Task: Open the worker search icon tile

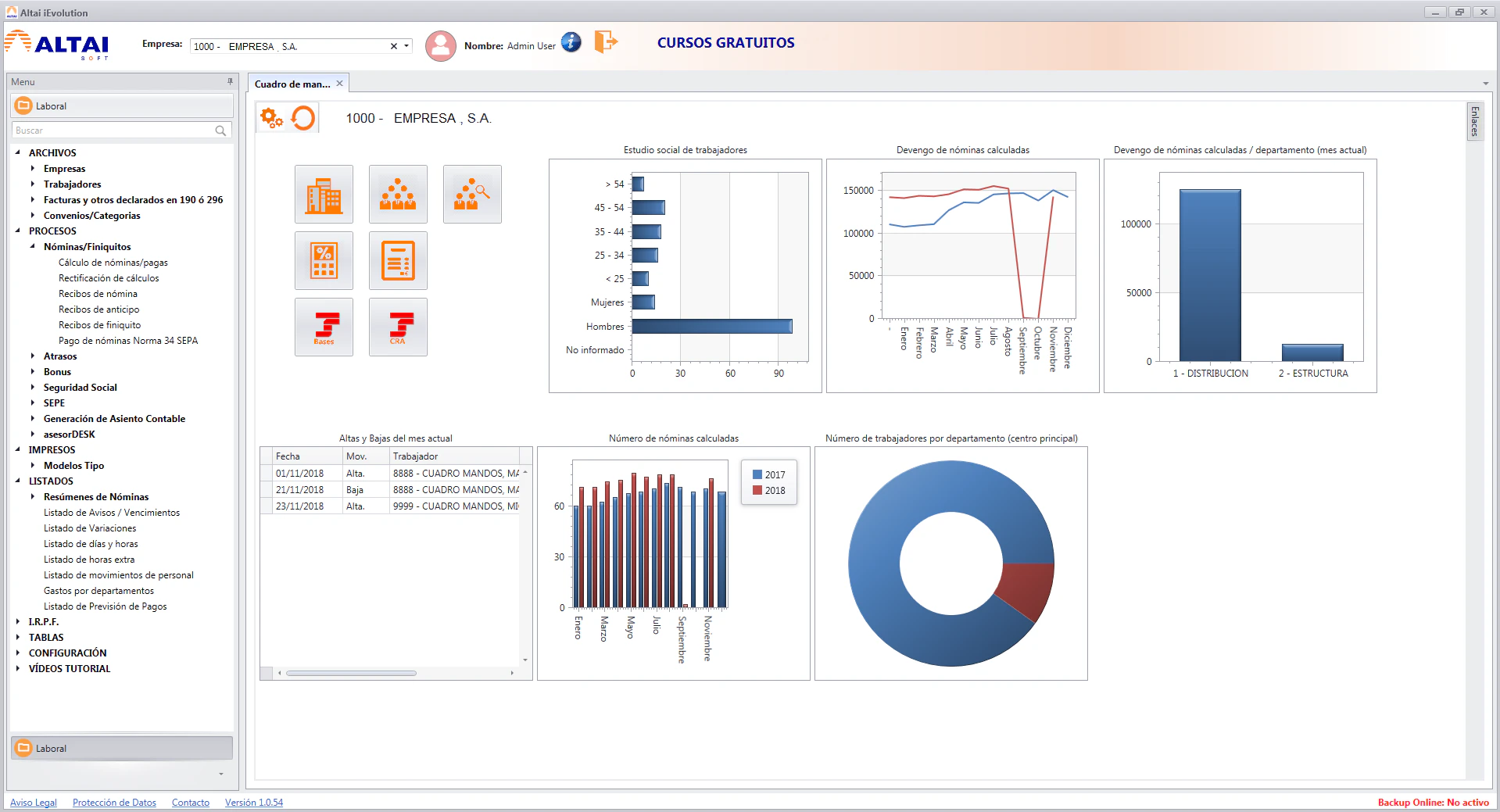Action: click(x=472, y=195)
